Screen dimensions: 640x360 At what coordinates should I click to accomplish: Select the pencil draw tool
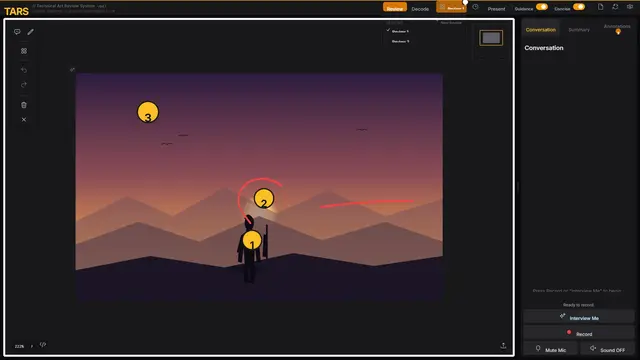click(31, 32)
